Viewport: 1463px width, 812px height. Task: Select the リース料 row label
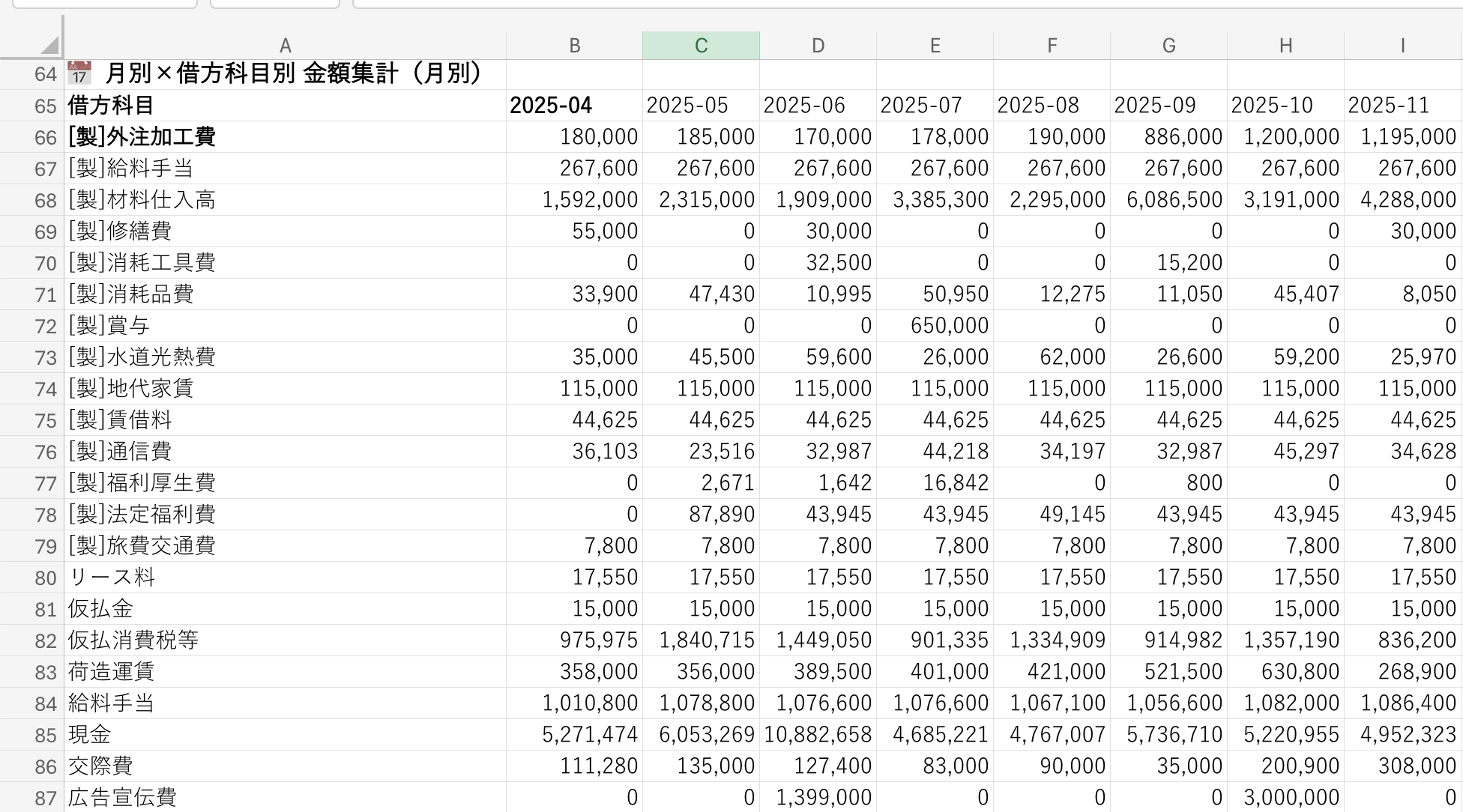[x=111, y=578]
